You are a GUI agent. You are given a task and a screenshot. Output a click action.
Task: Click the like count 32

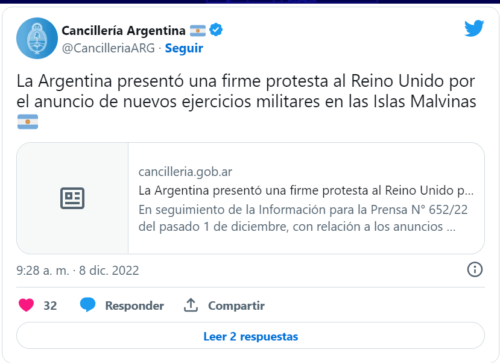pos(50,306)
